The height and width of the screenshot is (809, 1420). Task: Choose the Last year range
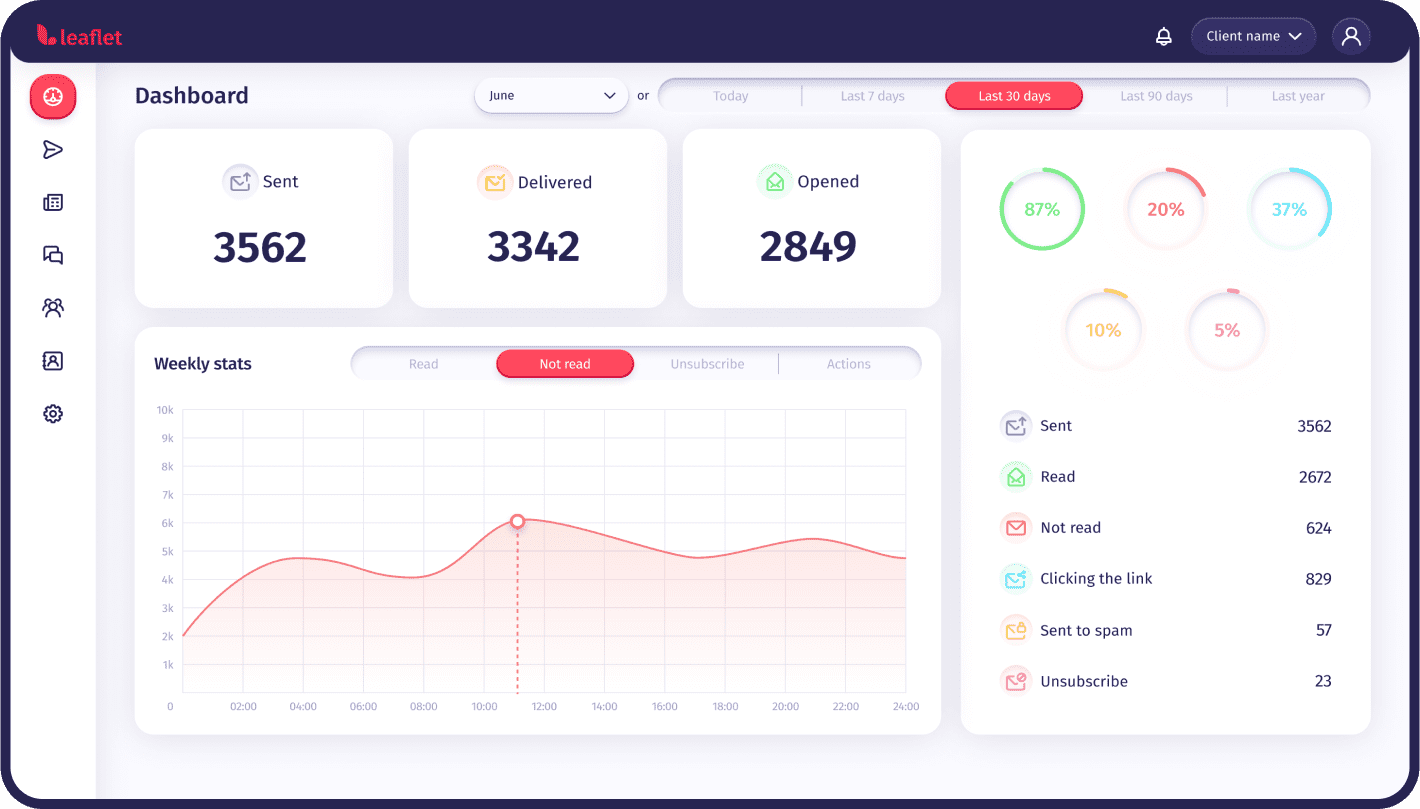point(1297,96)
